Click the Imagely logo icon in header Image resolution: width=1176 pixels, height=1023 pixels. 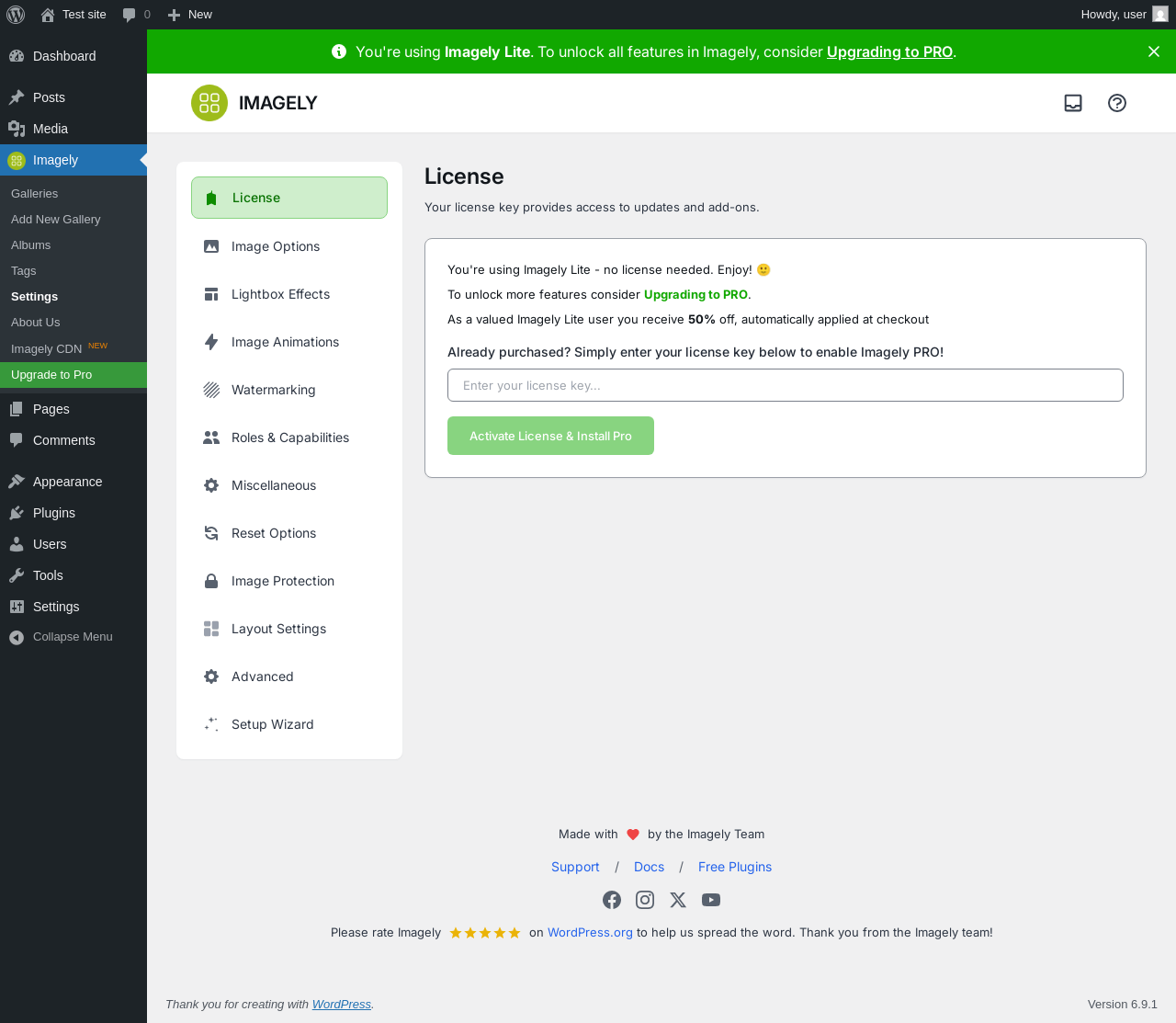tap(209, 103)
